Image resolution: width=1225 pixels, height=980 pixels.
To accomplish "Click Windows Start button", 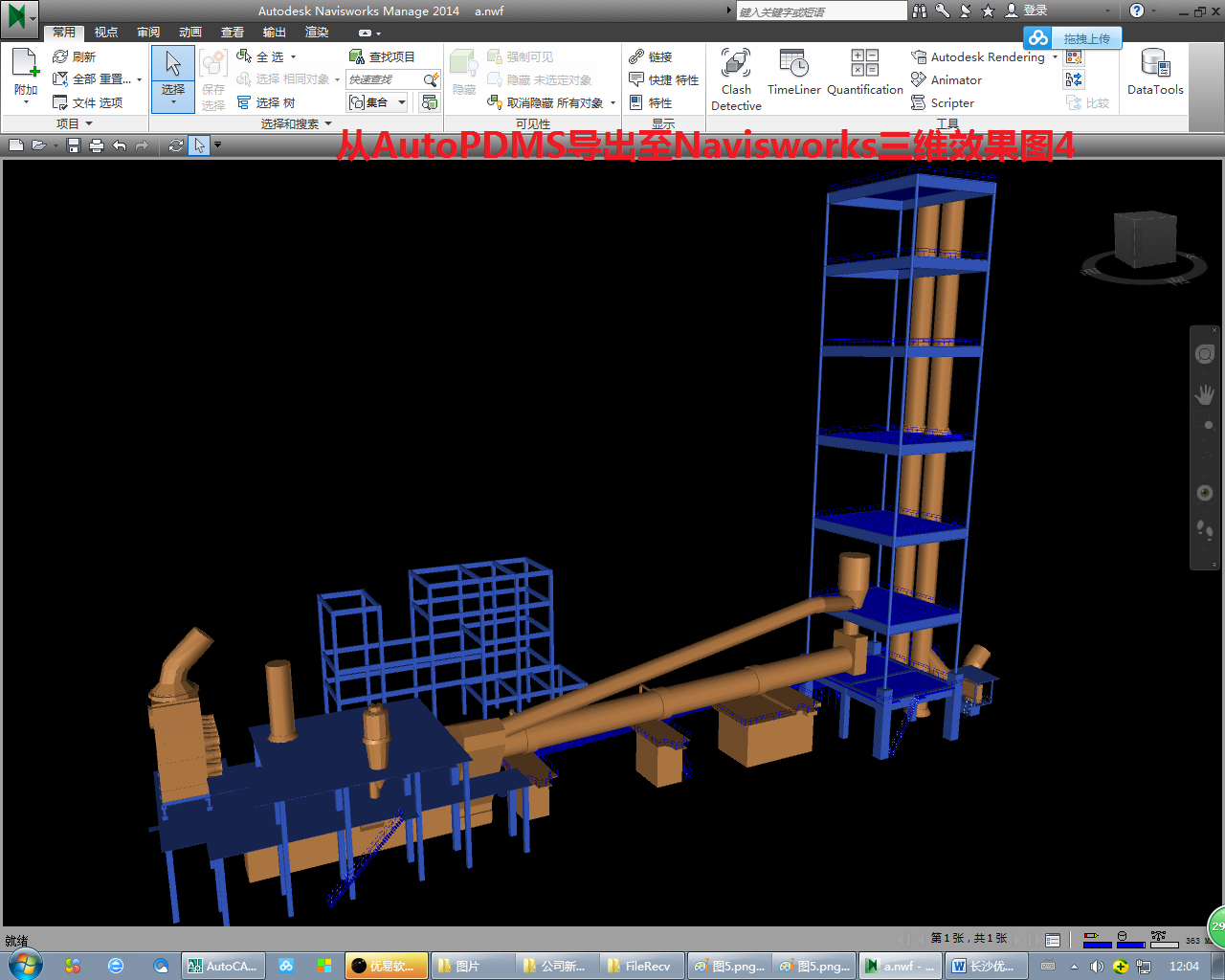I will (25, 965).
